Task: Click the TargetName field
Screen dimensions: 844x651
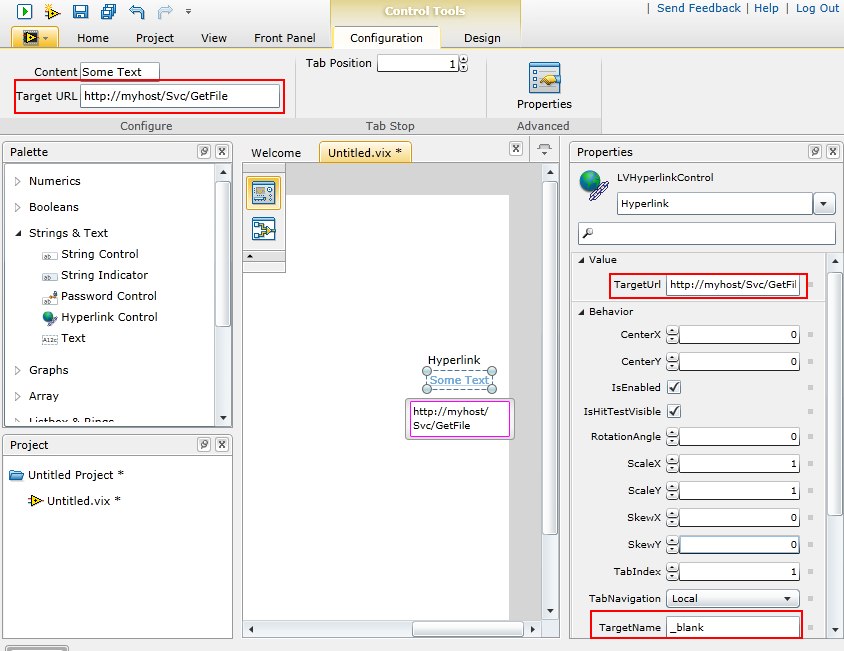Action: click(733, 627)
